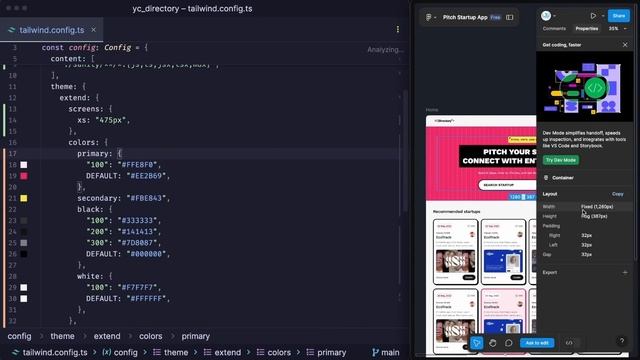640x360 pixels.
Task: Toggle the Figma sidebar layout icon
Action: click(x=509, y=17)
